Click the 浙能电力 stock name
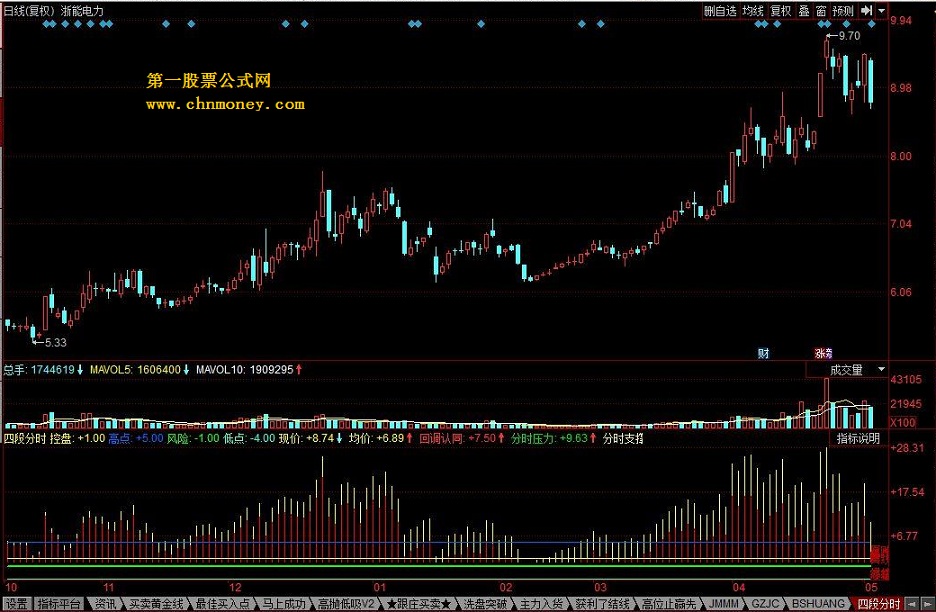The width and height of the screenshot is (936, 612). point(82,11)
